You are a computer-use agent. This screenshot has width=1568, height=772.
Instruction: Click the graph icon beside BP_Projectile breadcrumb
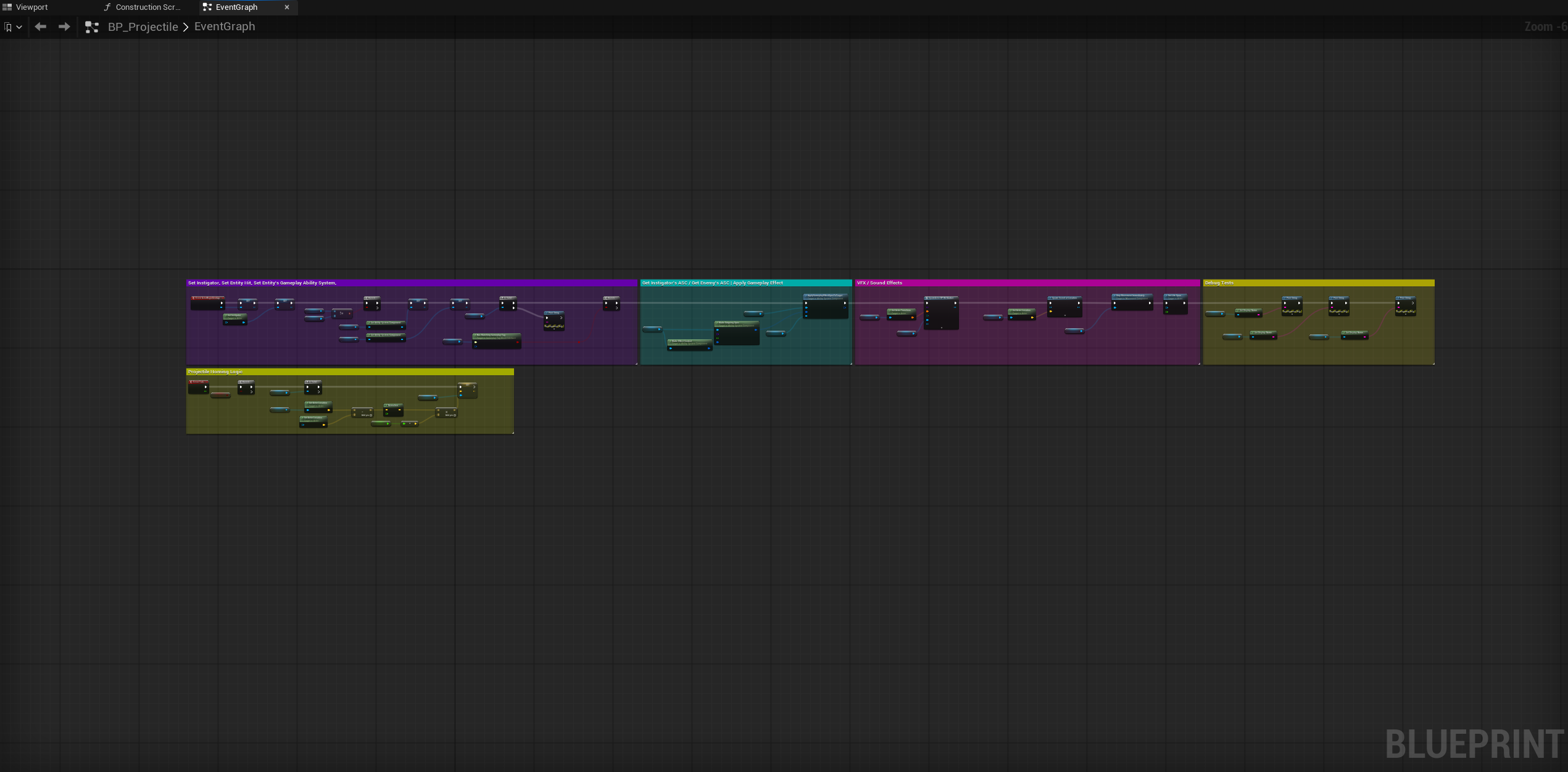click(92, 27)
